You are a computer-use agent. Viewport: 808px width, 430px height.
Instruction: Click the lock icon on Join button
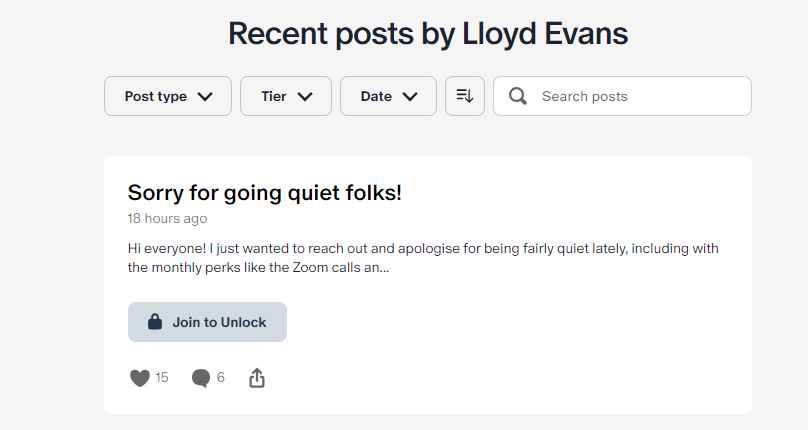[x=155, y=322]
